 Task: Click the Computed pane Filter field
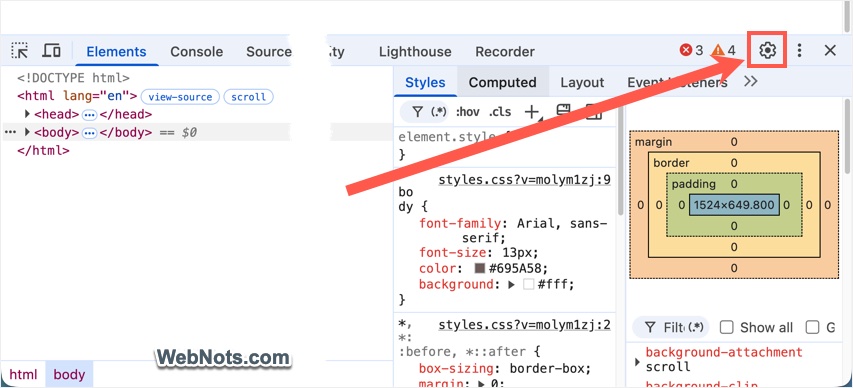tap(671, 327)
